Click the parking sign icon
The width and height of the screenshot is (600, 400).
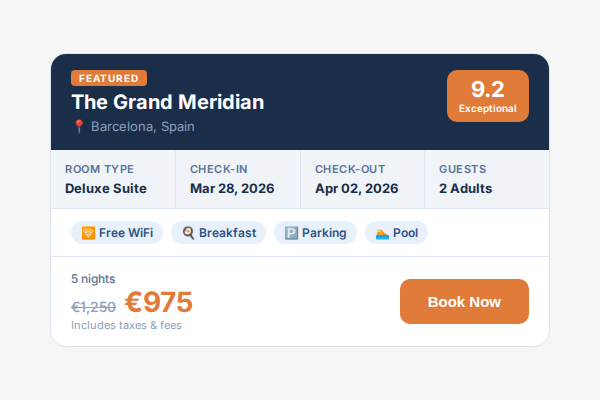pos(291,233)
